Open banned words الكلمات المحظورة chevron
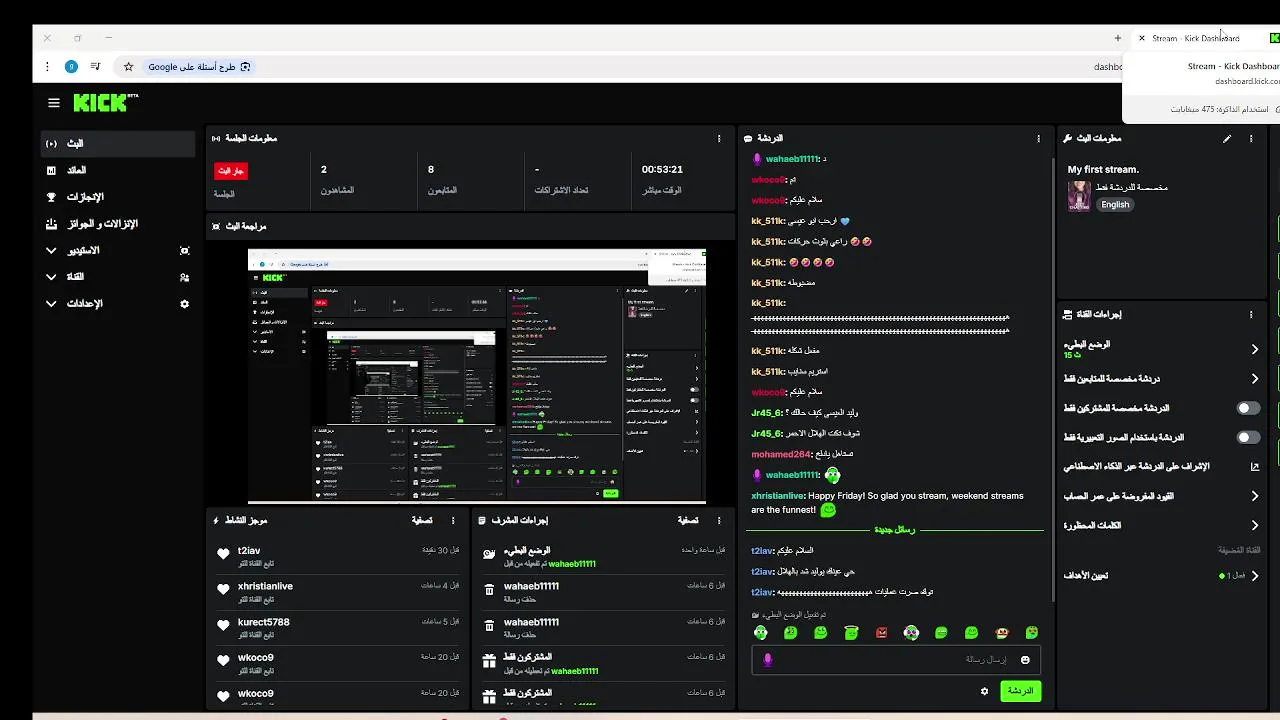1280x720 pixels. pyautogui.click(x=1255, y=525)
